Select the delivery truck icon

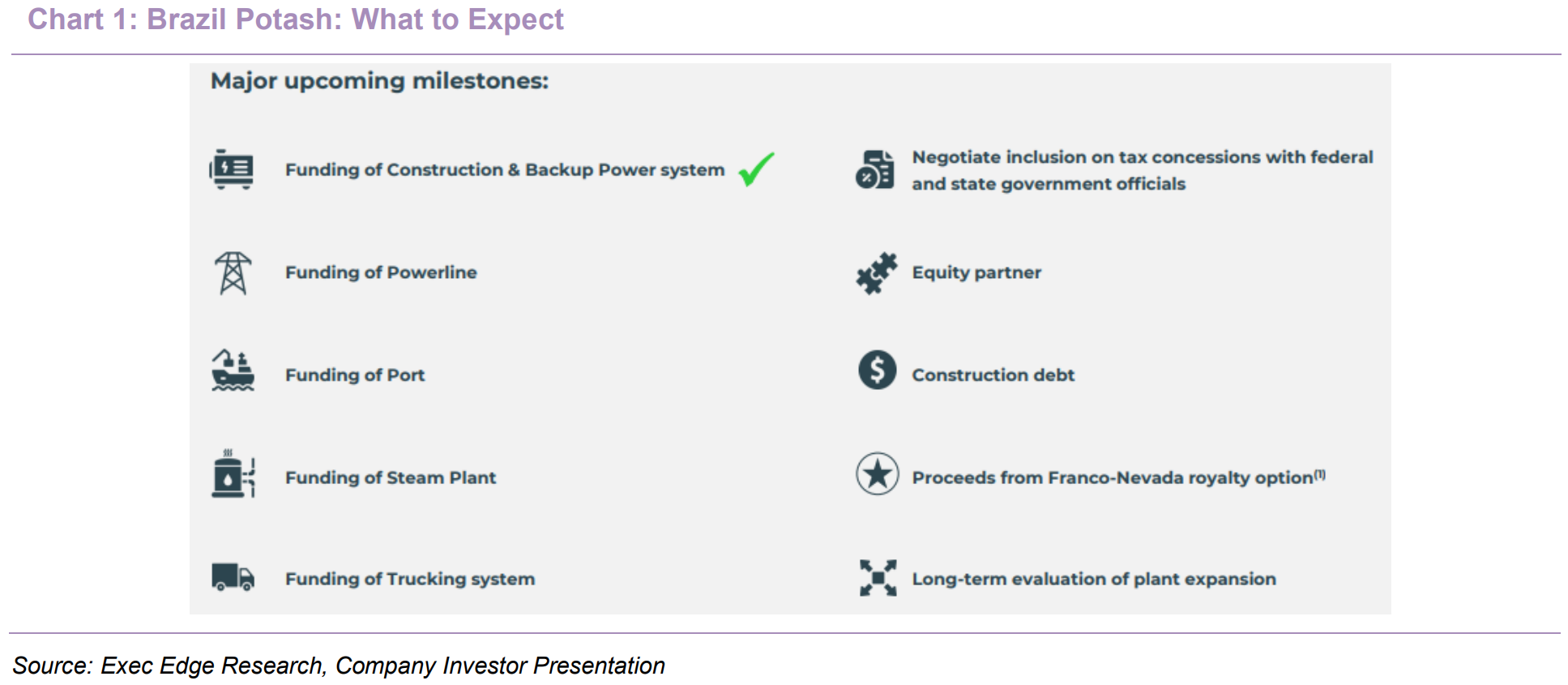pyautogui.click(x=233, y=576)
